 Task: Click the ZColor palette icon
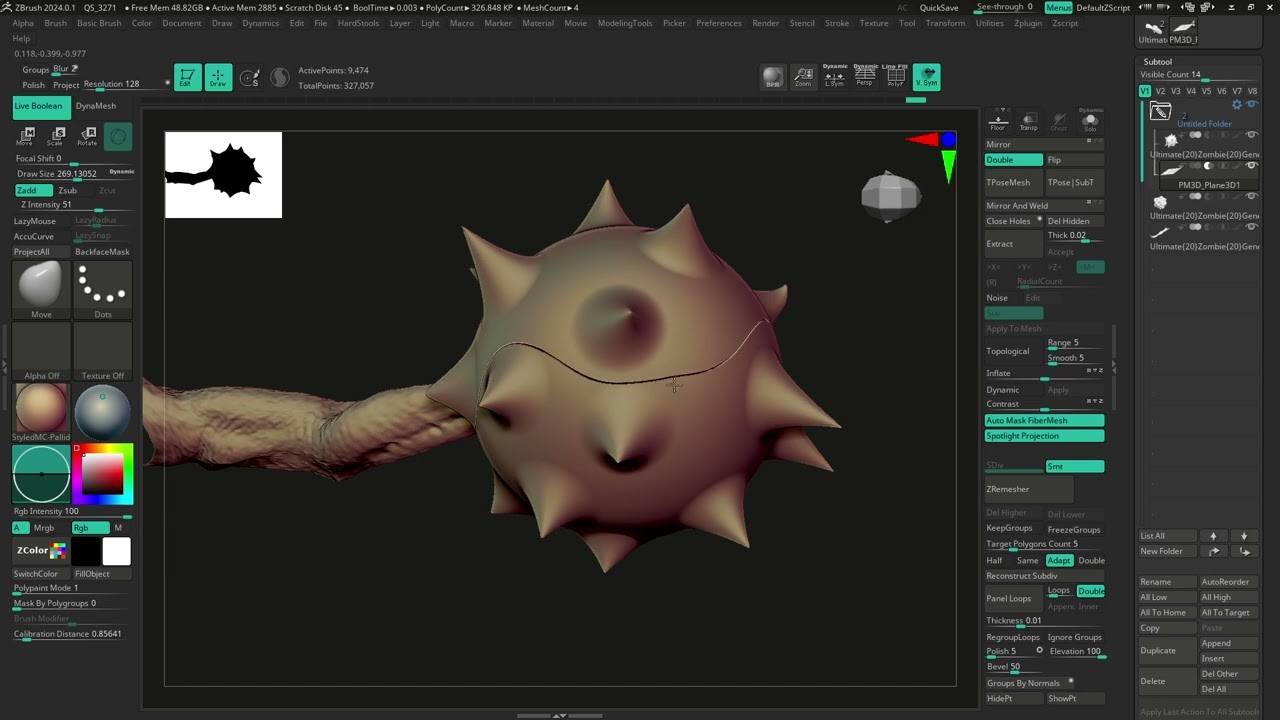pos(41,551)
